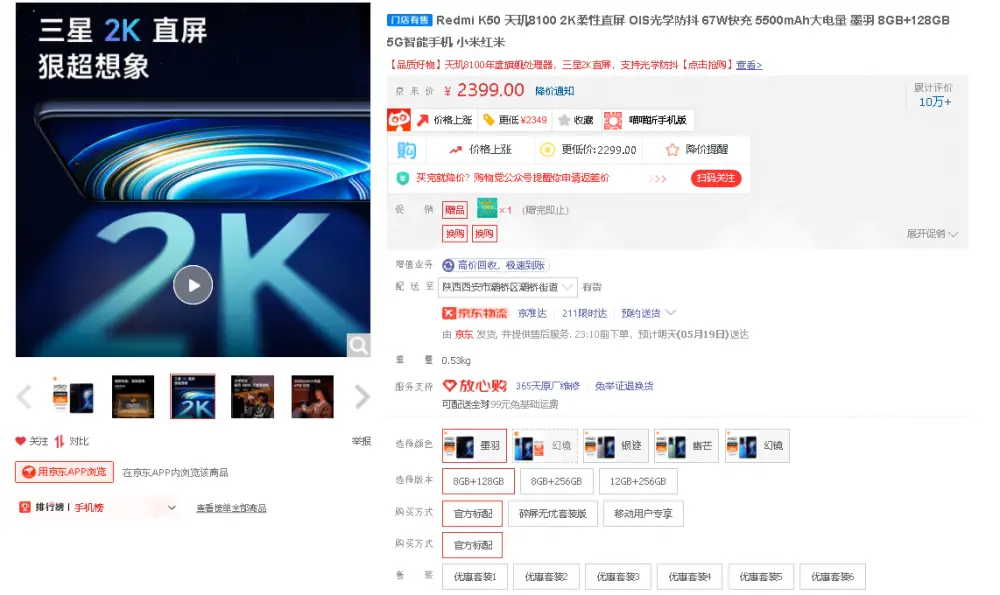Click the trend line 价格上涨 icon

click(455, 150)
